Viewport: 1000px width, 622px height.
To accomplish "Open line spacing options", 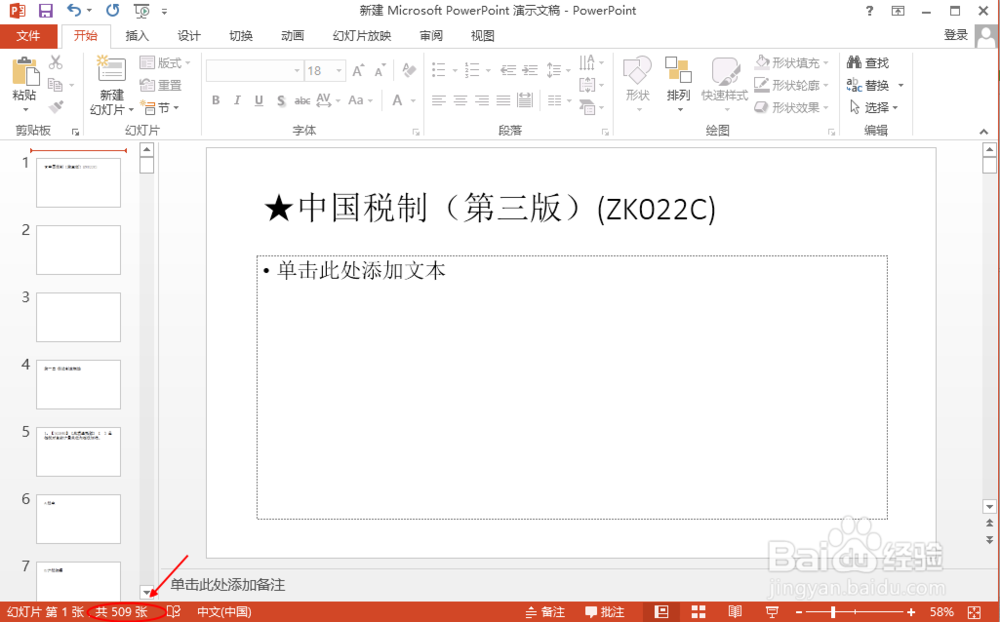I will tap(557, 70).
